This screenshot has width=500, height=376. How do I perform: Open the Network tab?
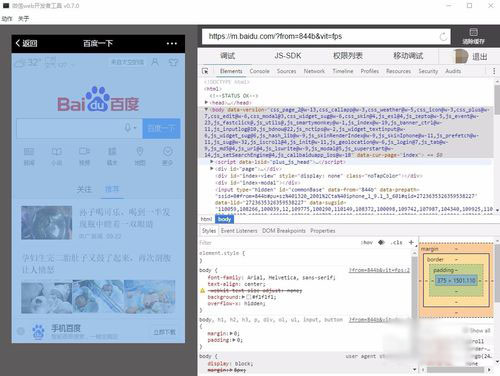(x=314, y=71)
